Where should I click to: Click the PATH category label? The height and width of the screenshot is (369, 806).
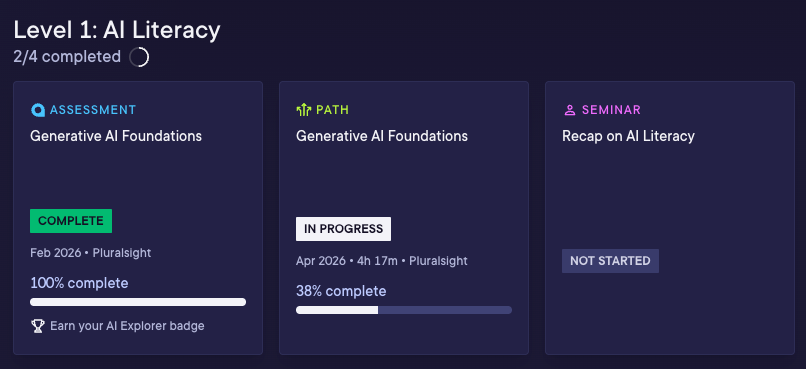333,110
